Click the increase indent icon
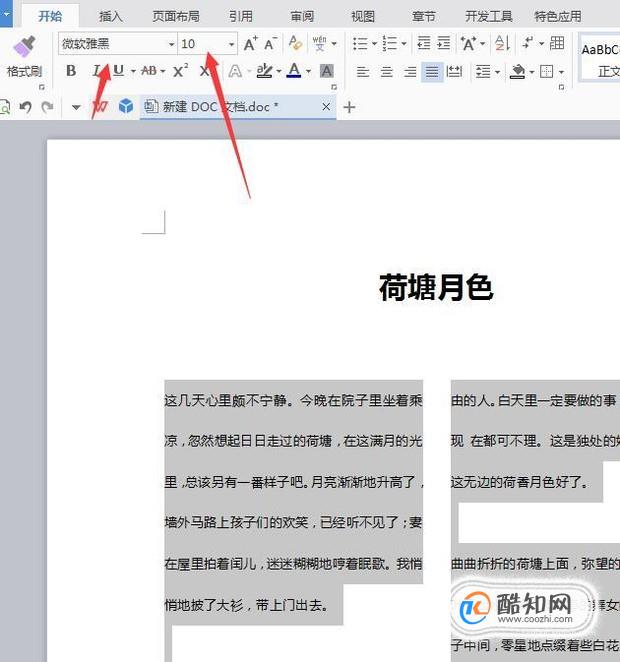The width and height of the screenshot is (620, 662). (x=444, y=43)
